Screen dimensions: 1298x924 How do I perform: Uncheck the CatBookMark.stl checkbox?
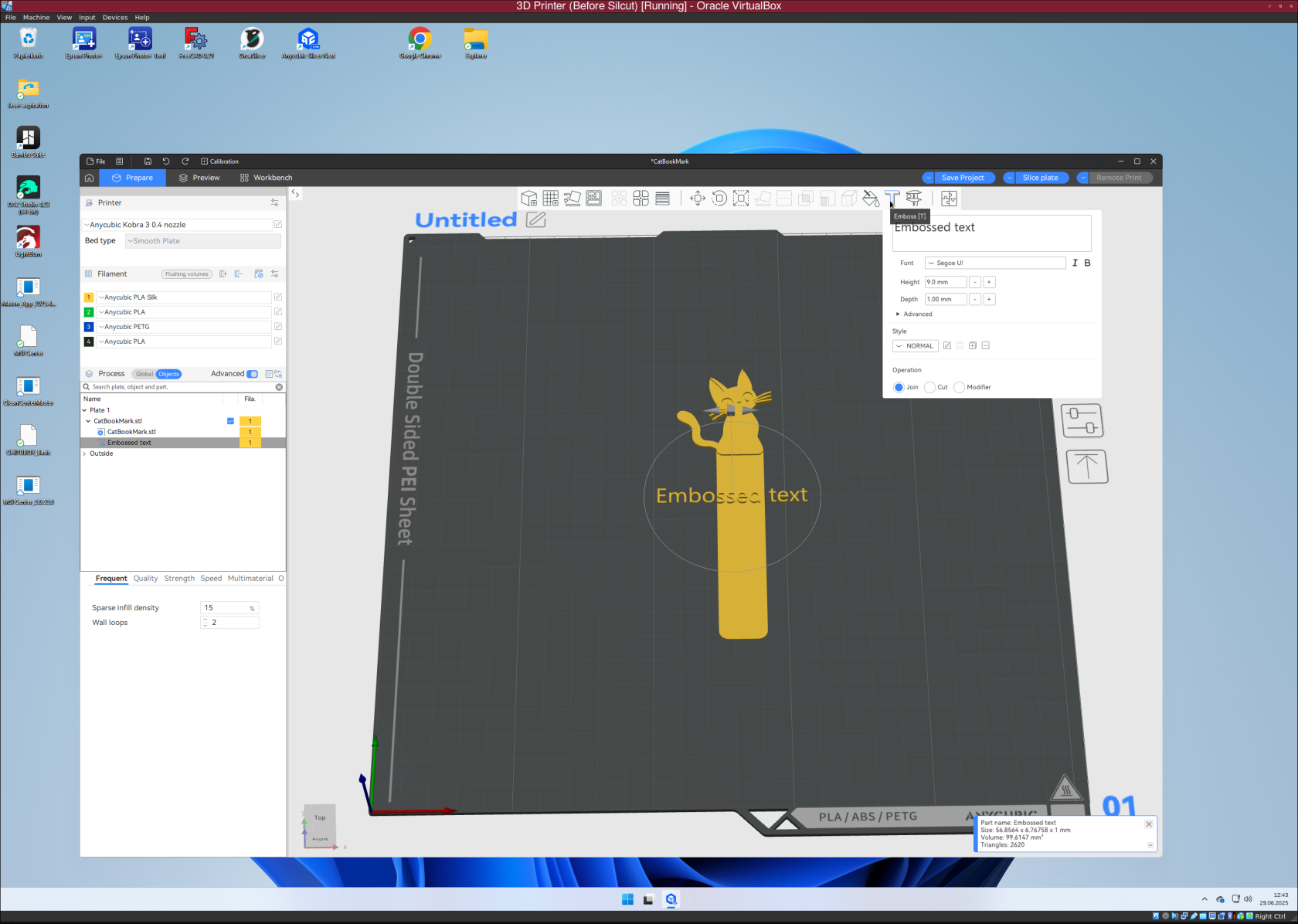point(230,421)
